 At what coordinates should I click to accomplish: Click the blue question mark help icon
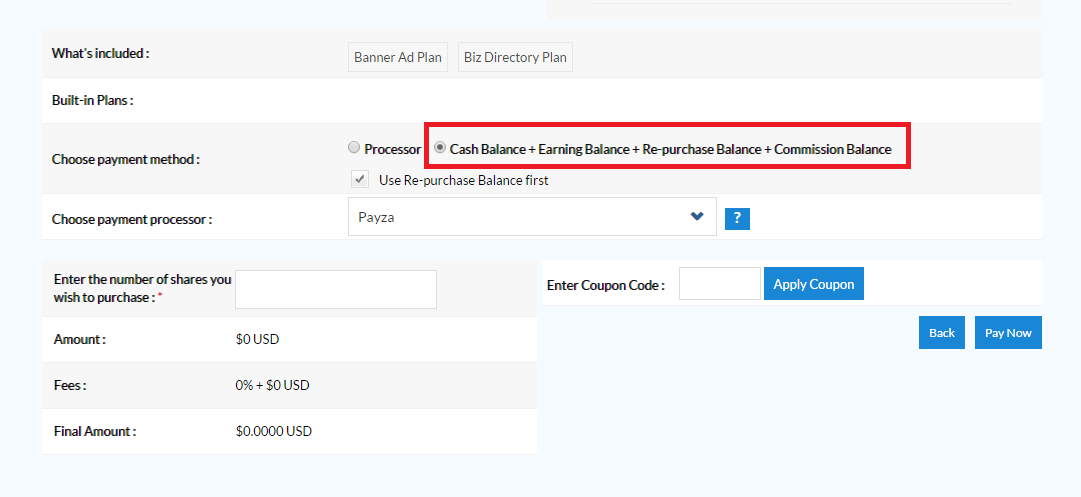click(x=737, y=218)
